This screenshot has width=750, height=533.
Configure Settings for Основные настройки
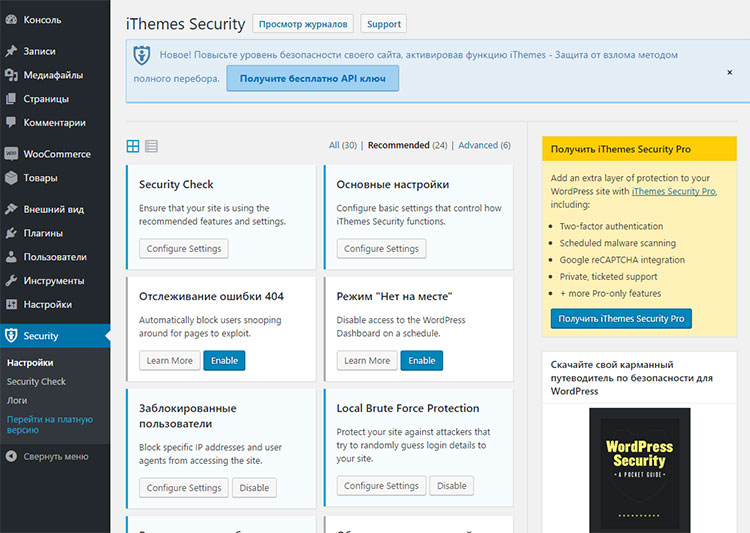coord(381,249)
